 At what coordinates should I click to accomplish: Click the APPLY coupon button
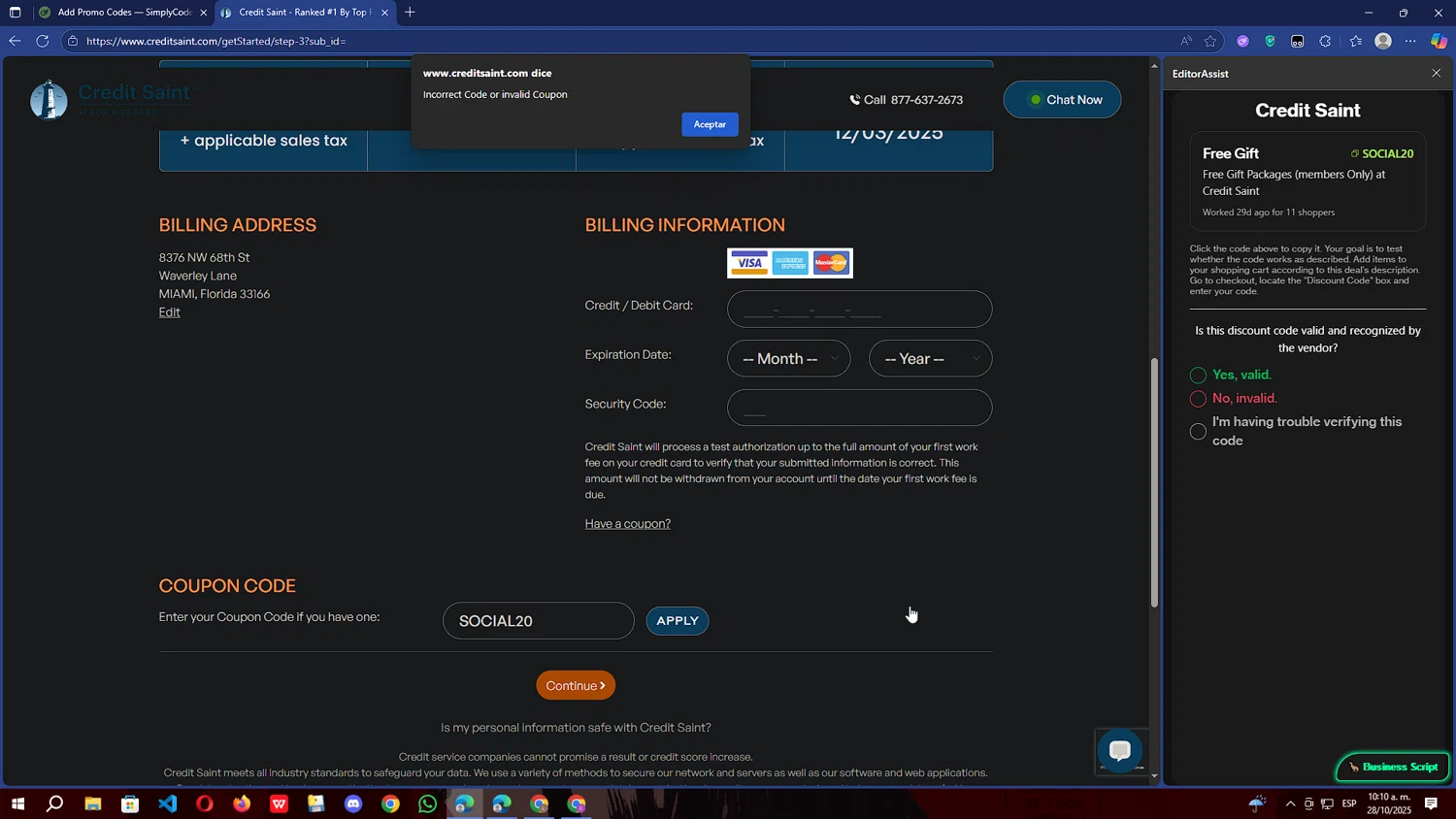(x=678, y=621)
